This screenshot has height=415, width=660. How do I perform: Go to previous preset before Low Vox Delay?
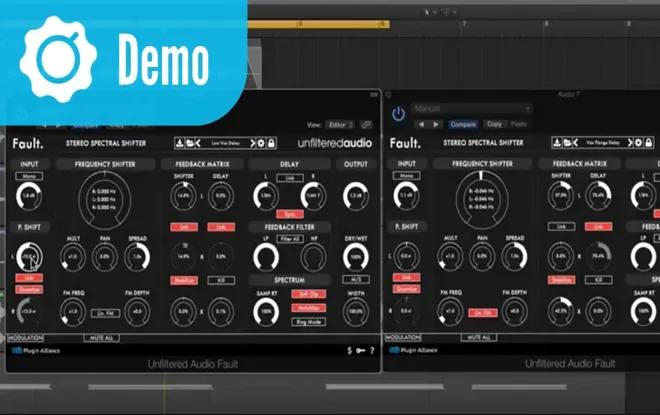point(198,143)
